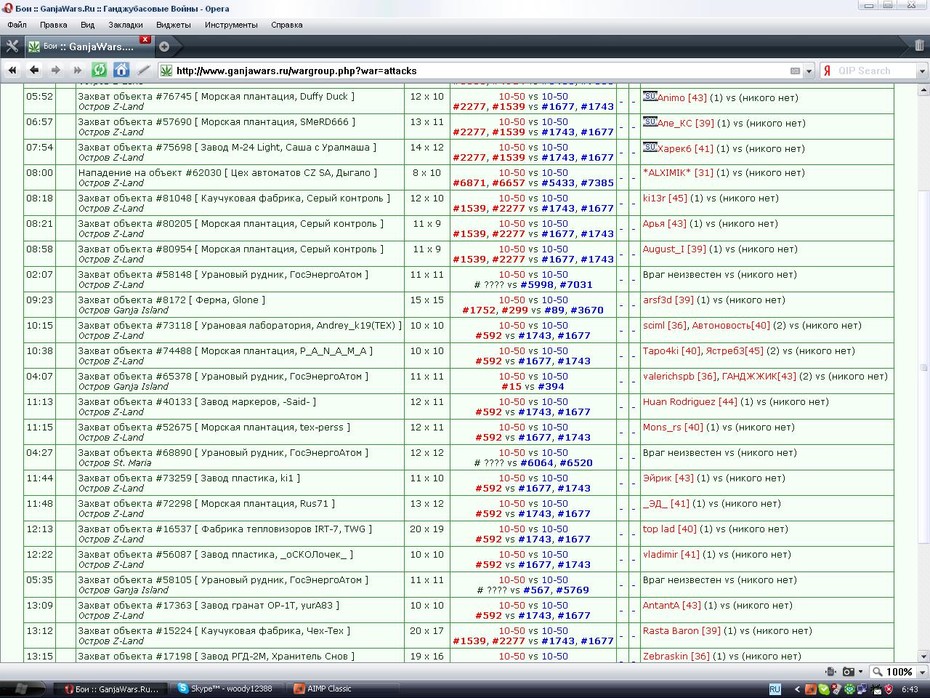Click the feed icon inside the address bar
Screen dimensions: 930x698
click(x=795, y=71)
